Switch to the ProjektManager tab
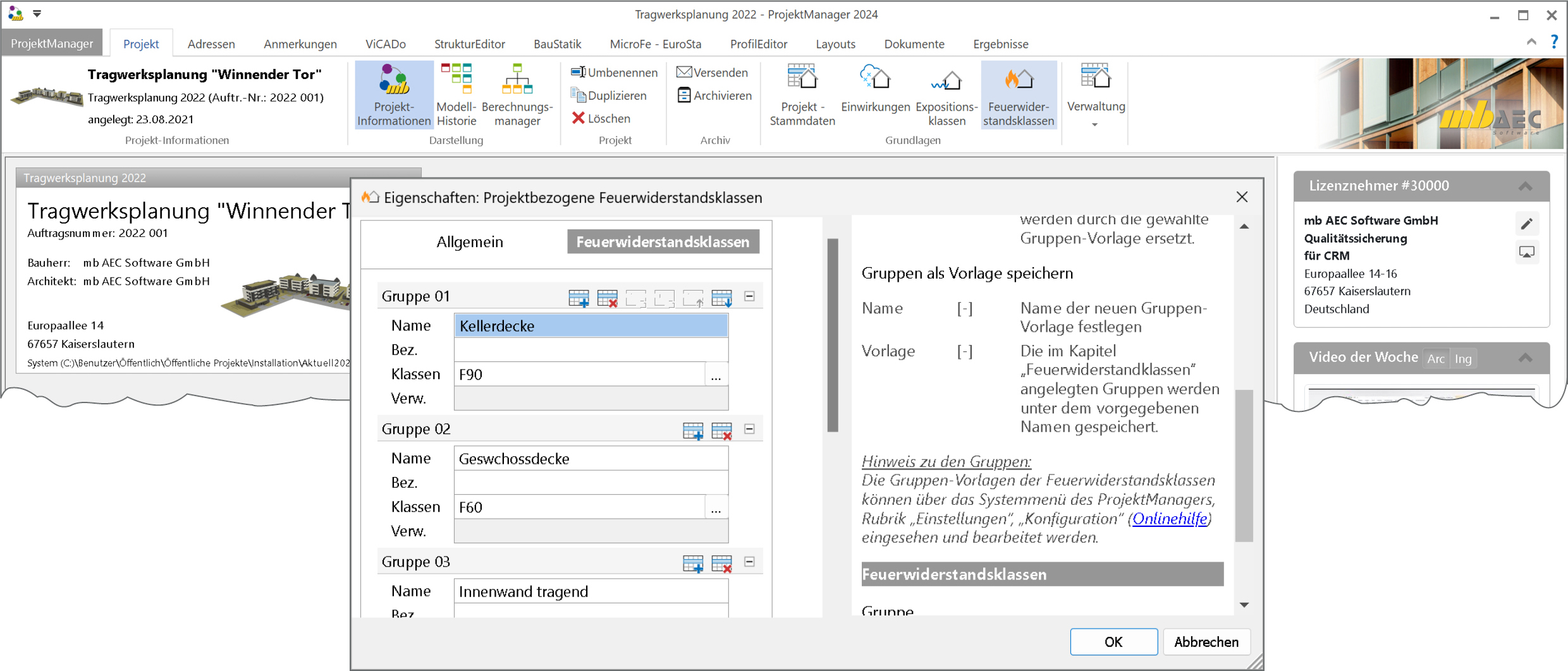 [x=52, y=44]
